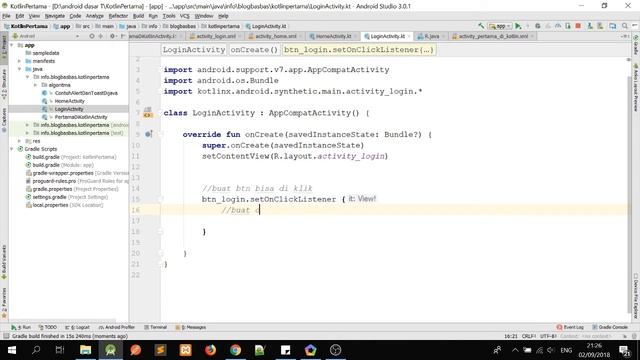Open the Project tool window side tab

click(x=4, y=47)
